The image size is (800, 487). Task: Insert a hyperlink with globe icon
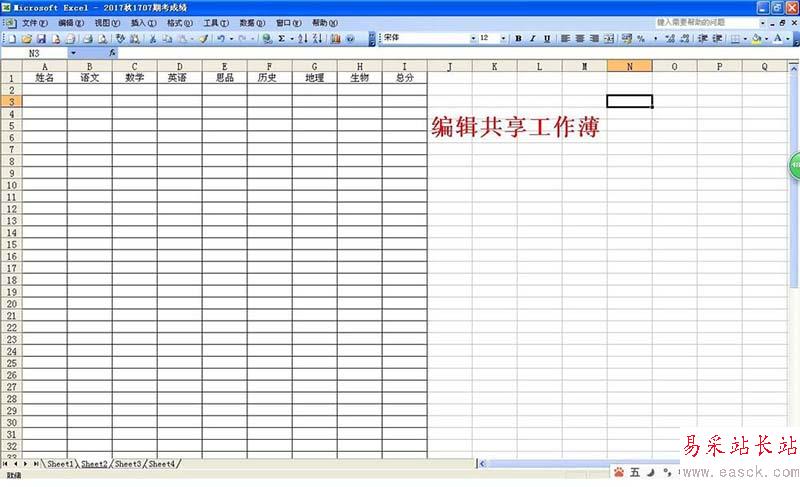267,38
